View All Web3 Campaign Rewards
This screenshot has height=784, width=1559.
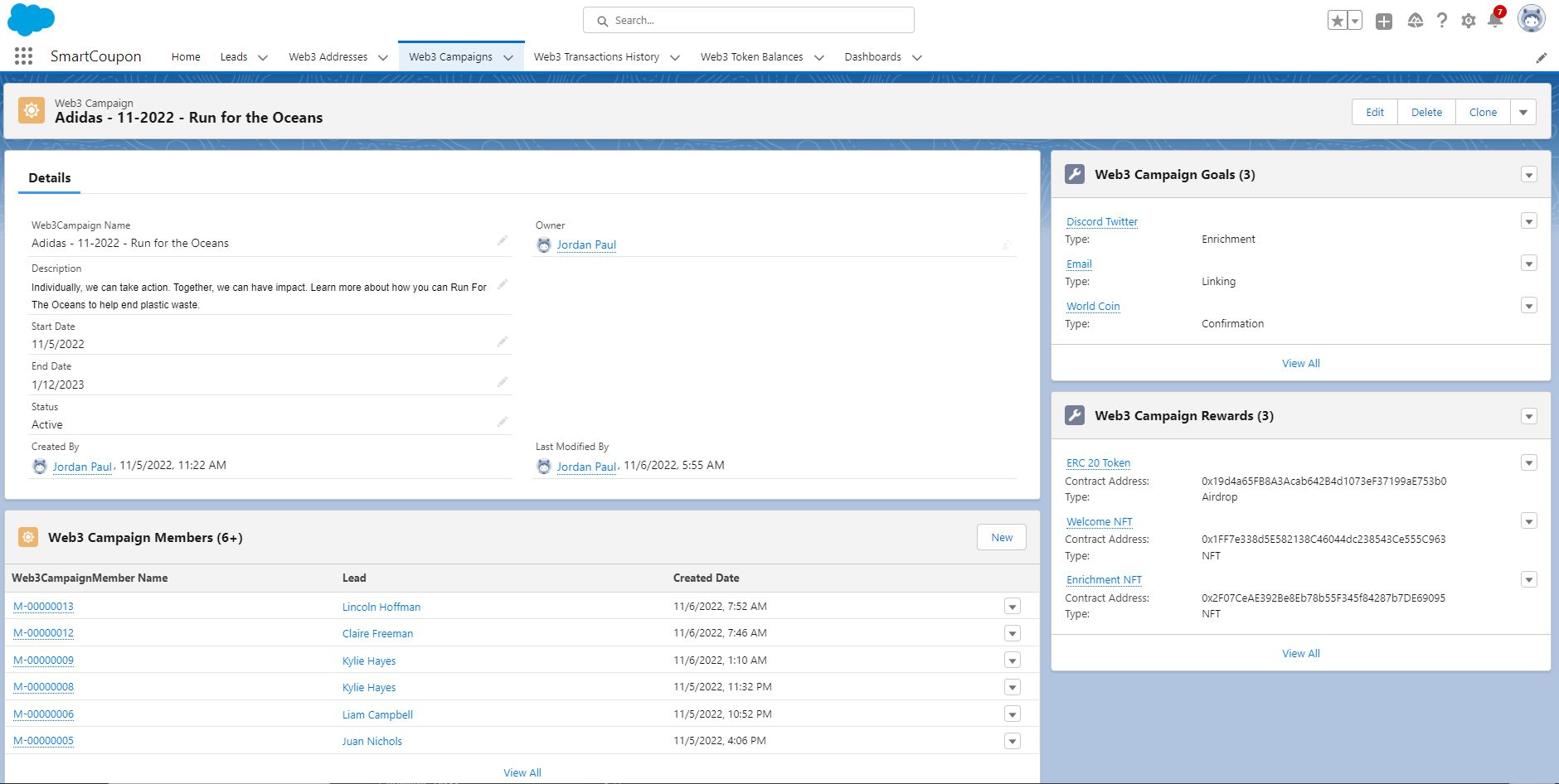(1301, 653)
